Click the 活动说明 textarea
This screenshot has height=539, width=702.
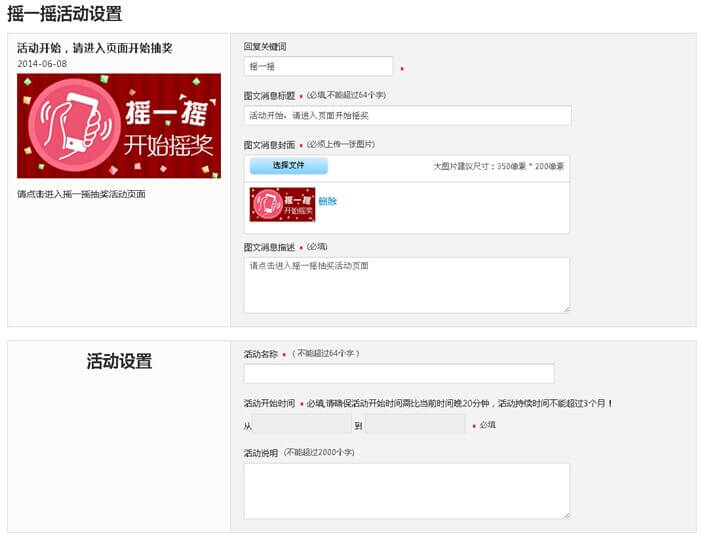coord(407,491)
